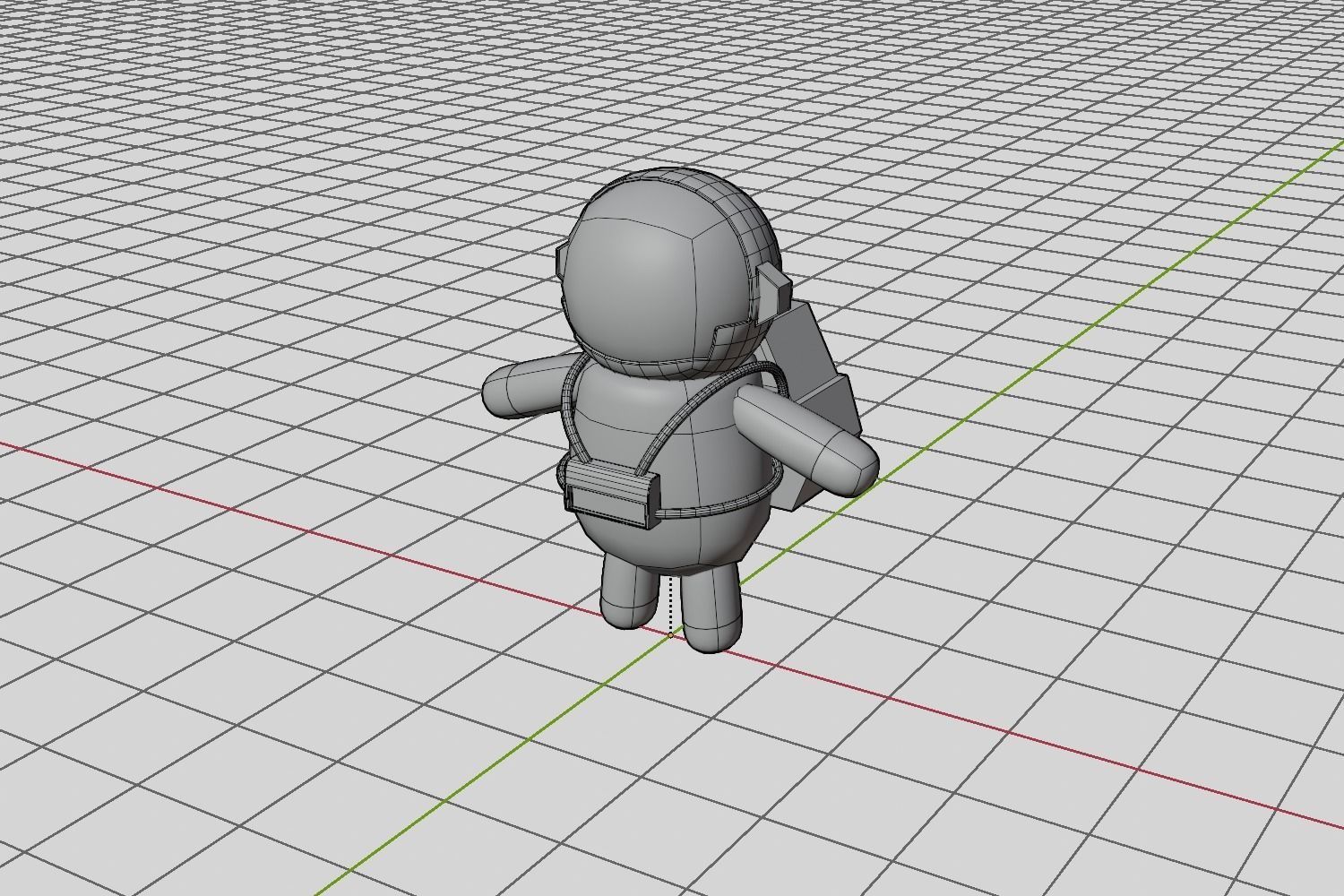Click the astronaut arm overlapping the backpack
1344x896 pixels.
pyautogui.click(x=805, y=442)
